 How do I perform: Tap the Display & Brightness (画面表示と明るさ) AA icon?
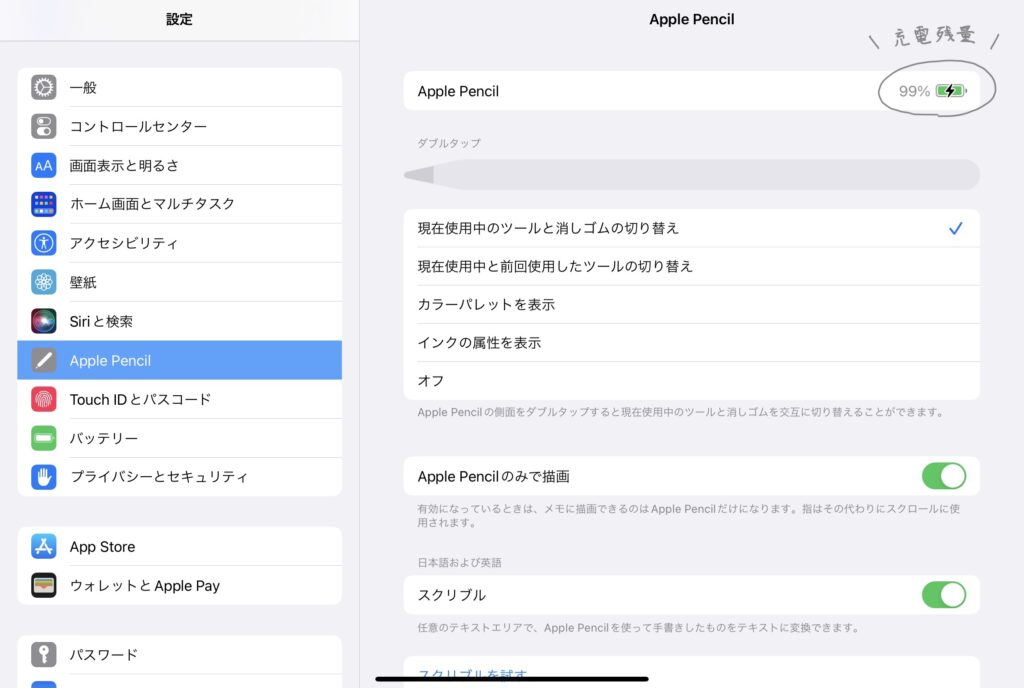coord(44,166)
